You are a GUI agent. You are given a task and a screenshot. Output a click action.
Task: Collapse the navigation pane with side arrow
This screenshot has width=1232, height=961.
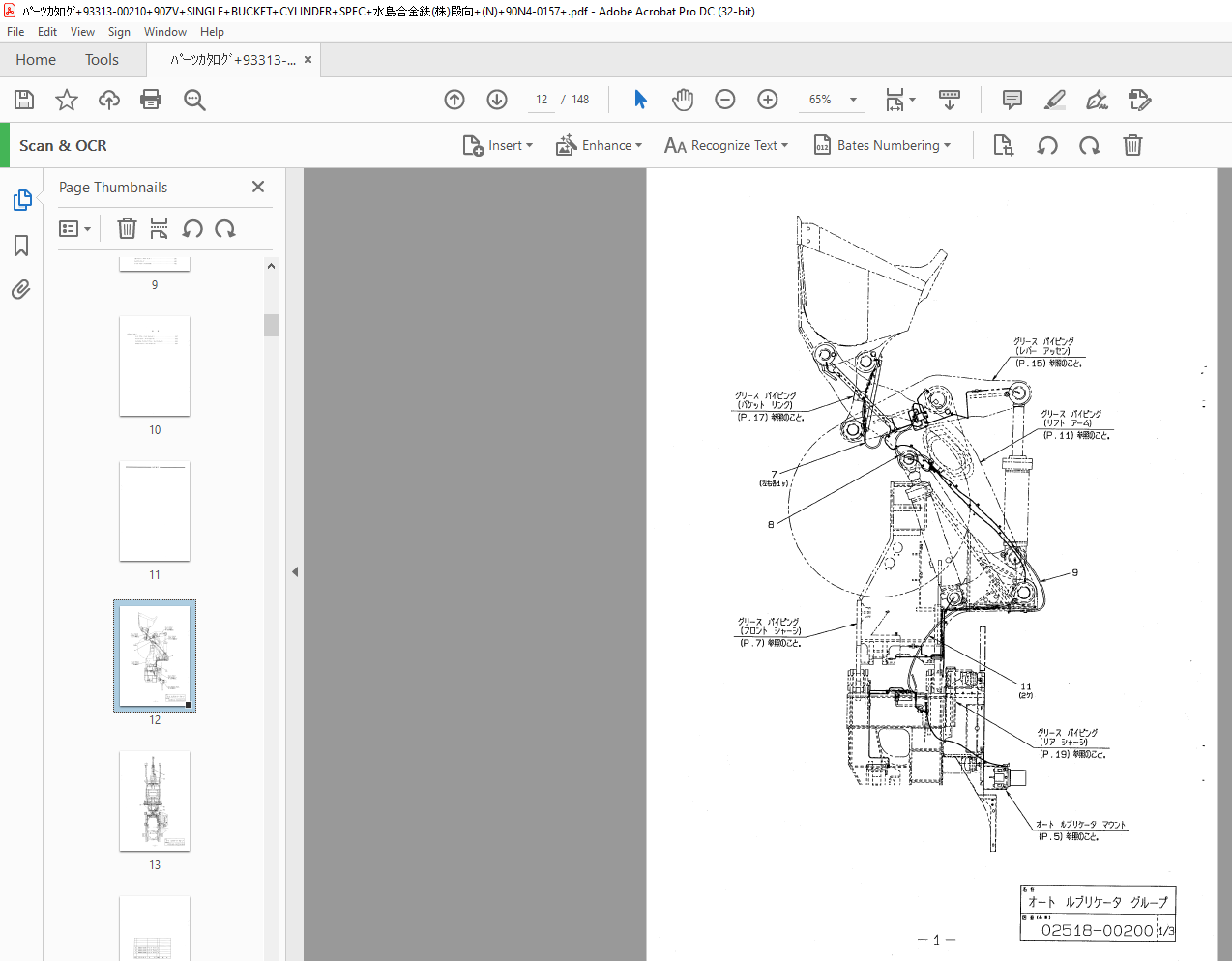click(x=295, y=571)
